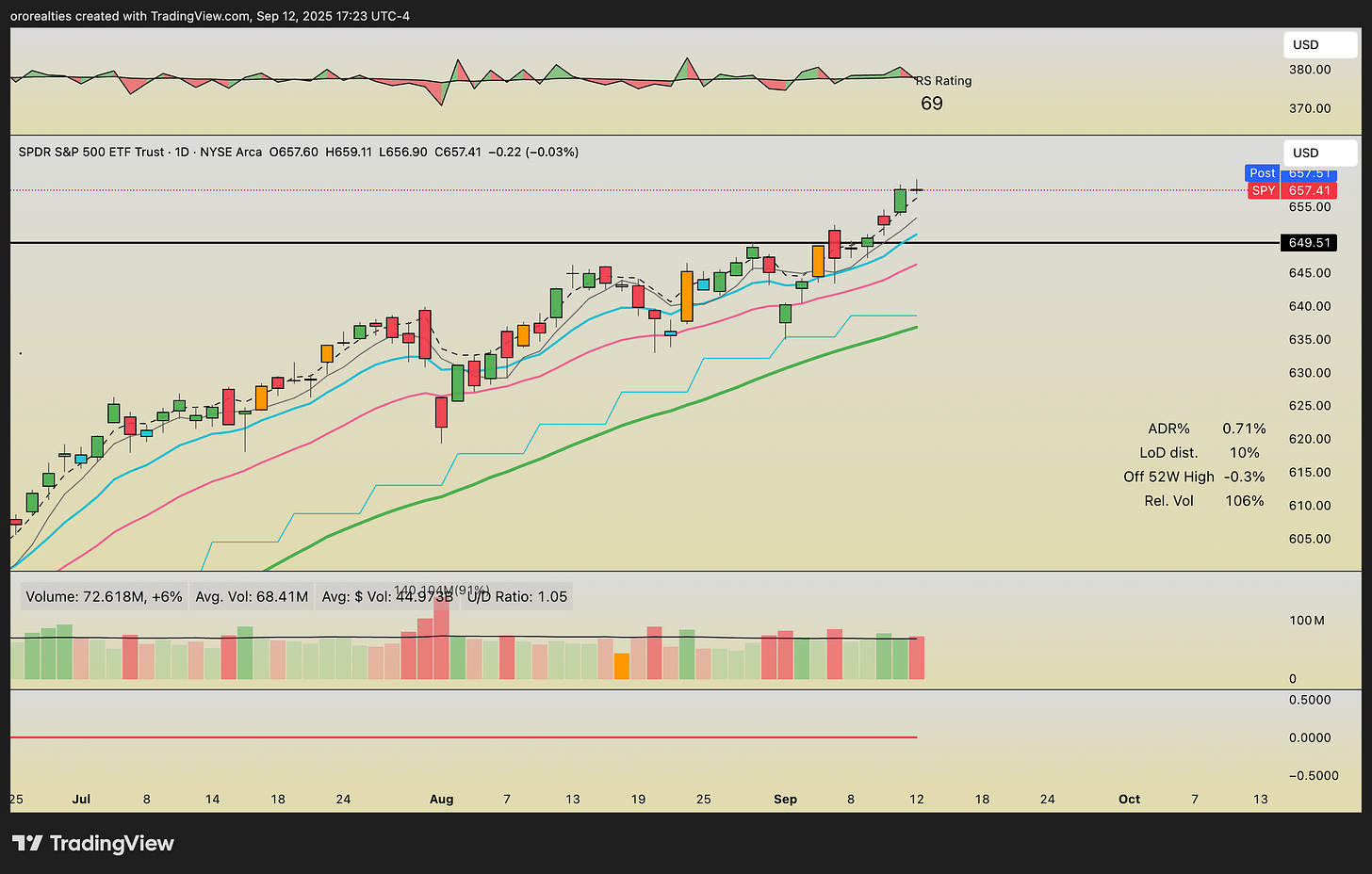
Task: Open the USD currency selector on the SPDR price pane
Action: click(x=1320, y=153)
